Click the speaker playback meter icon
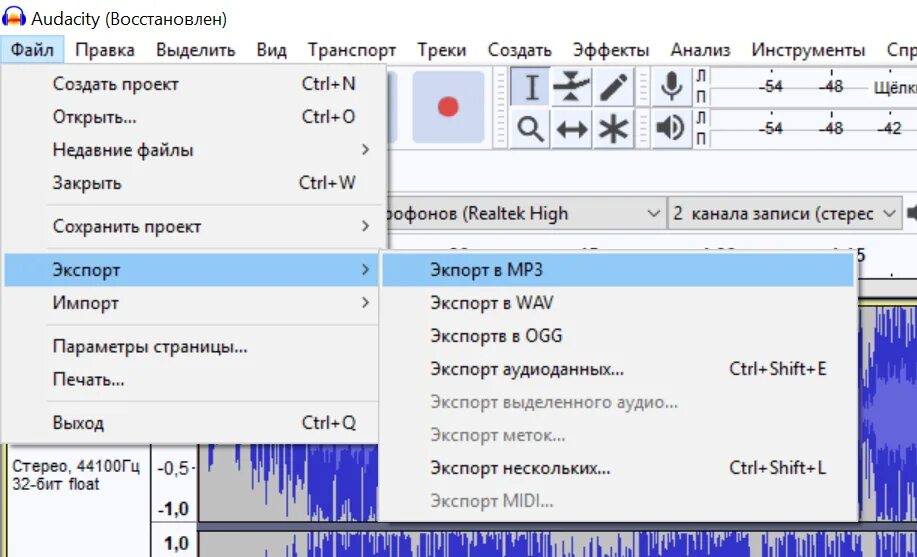The width and height of the screenshot is (917, 557). click(x=671, y=128)
